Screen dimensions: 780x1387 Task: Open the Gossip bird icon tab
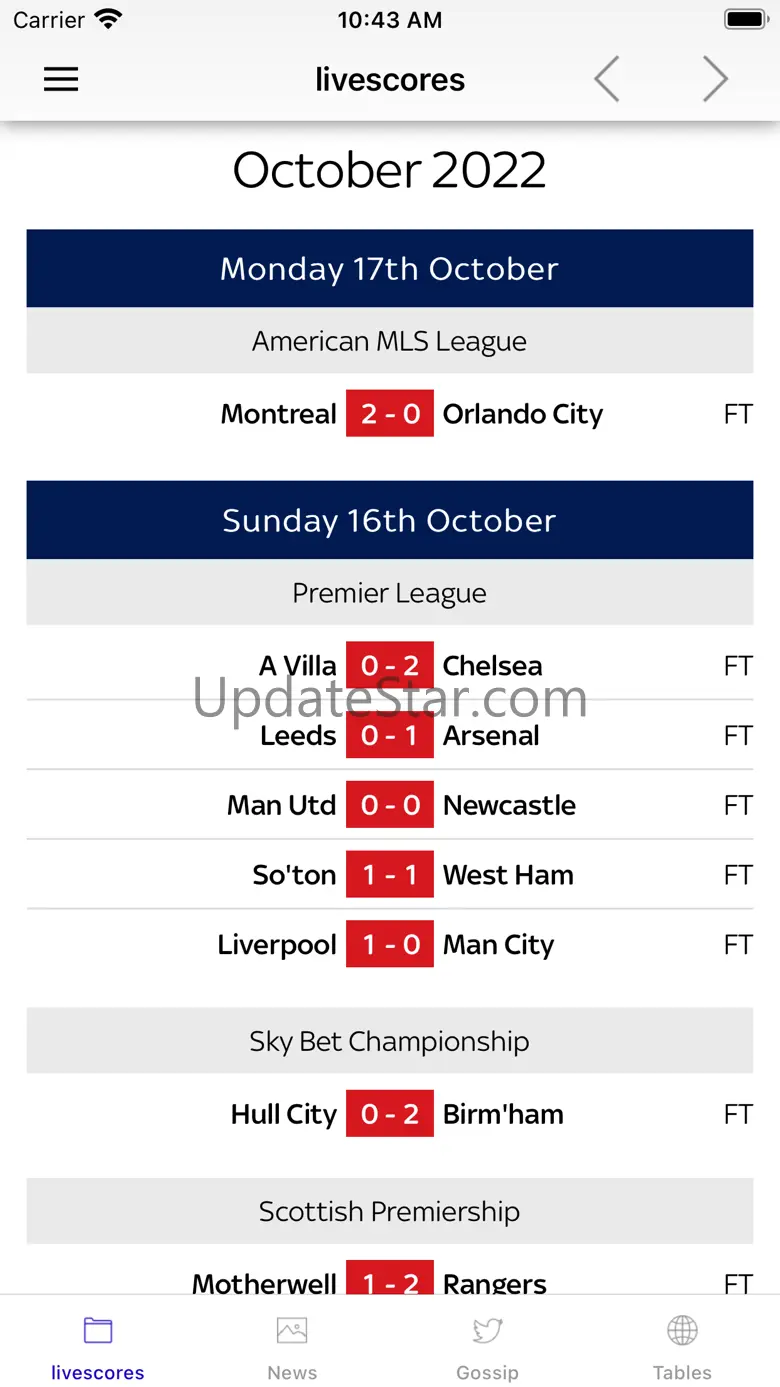(x=487, y=1330)
